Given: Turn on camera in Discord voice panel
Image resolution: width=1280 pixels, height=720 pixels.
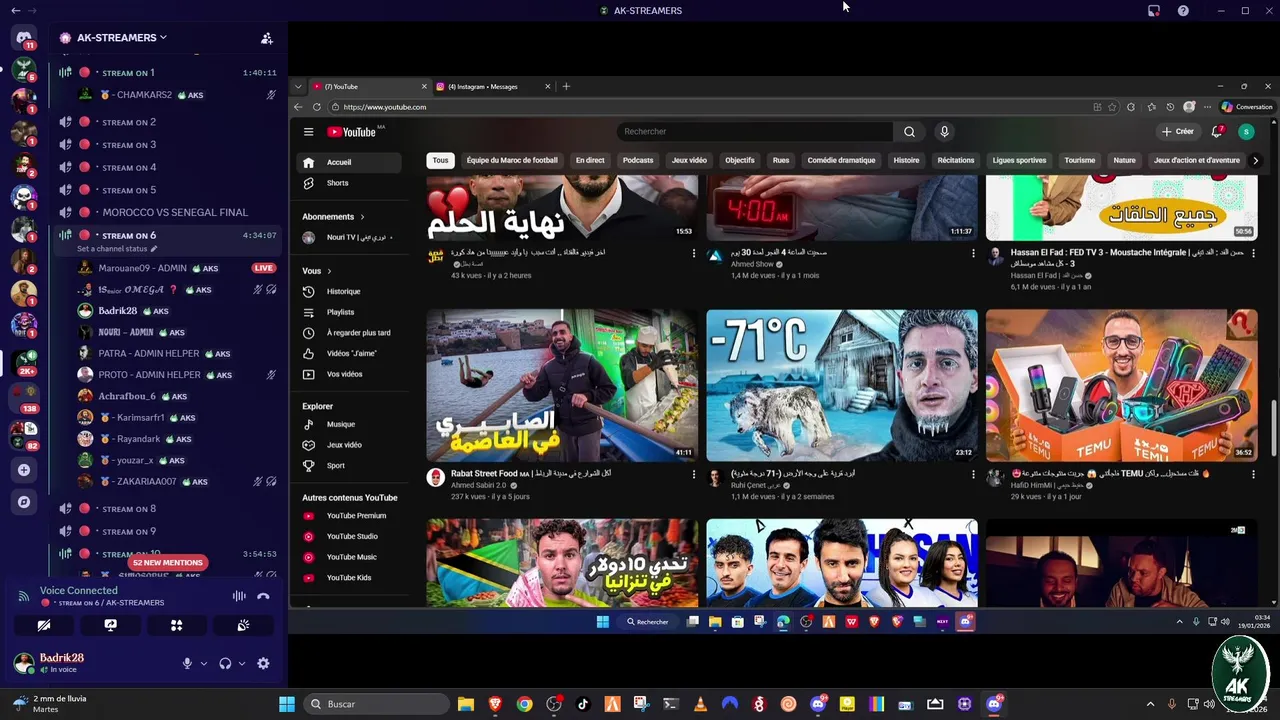Looking at the screenshot, I should coord(44,625).
